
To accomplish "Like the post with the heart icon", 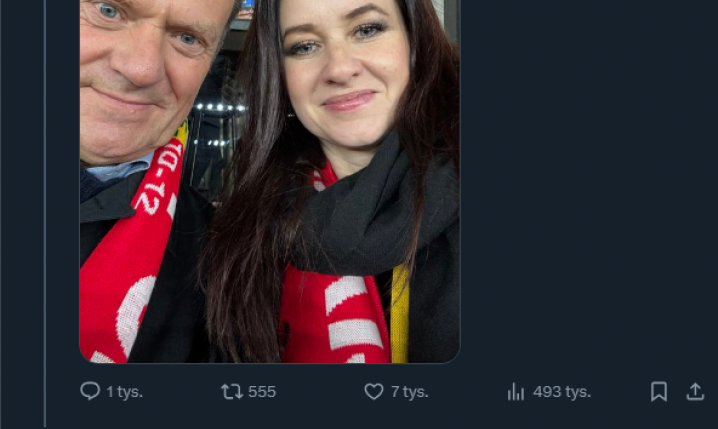I will pos(373,392).
